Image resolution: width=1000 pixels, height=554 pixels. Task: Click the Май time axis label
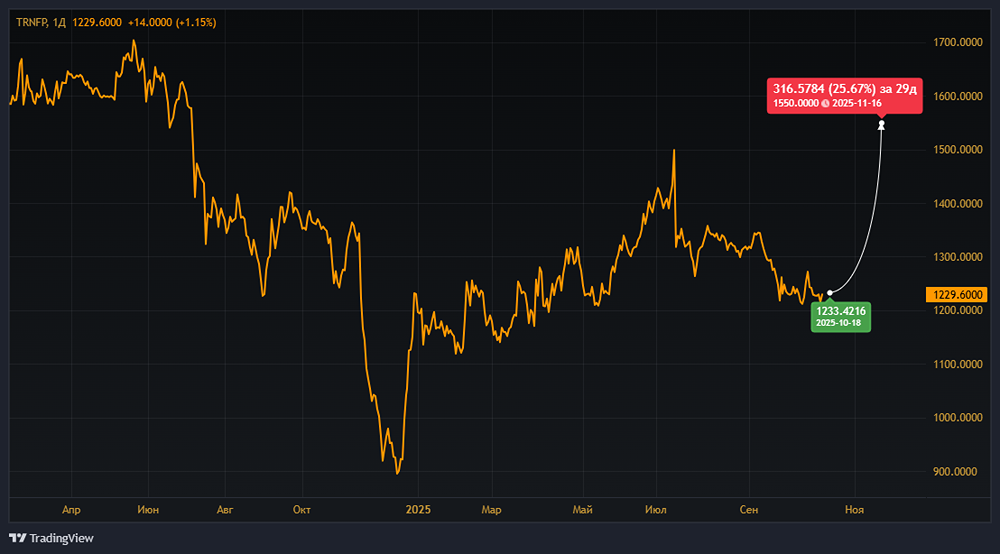[x=582, y=510]
